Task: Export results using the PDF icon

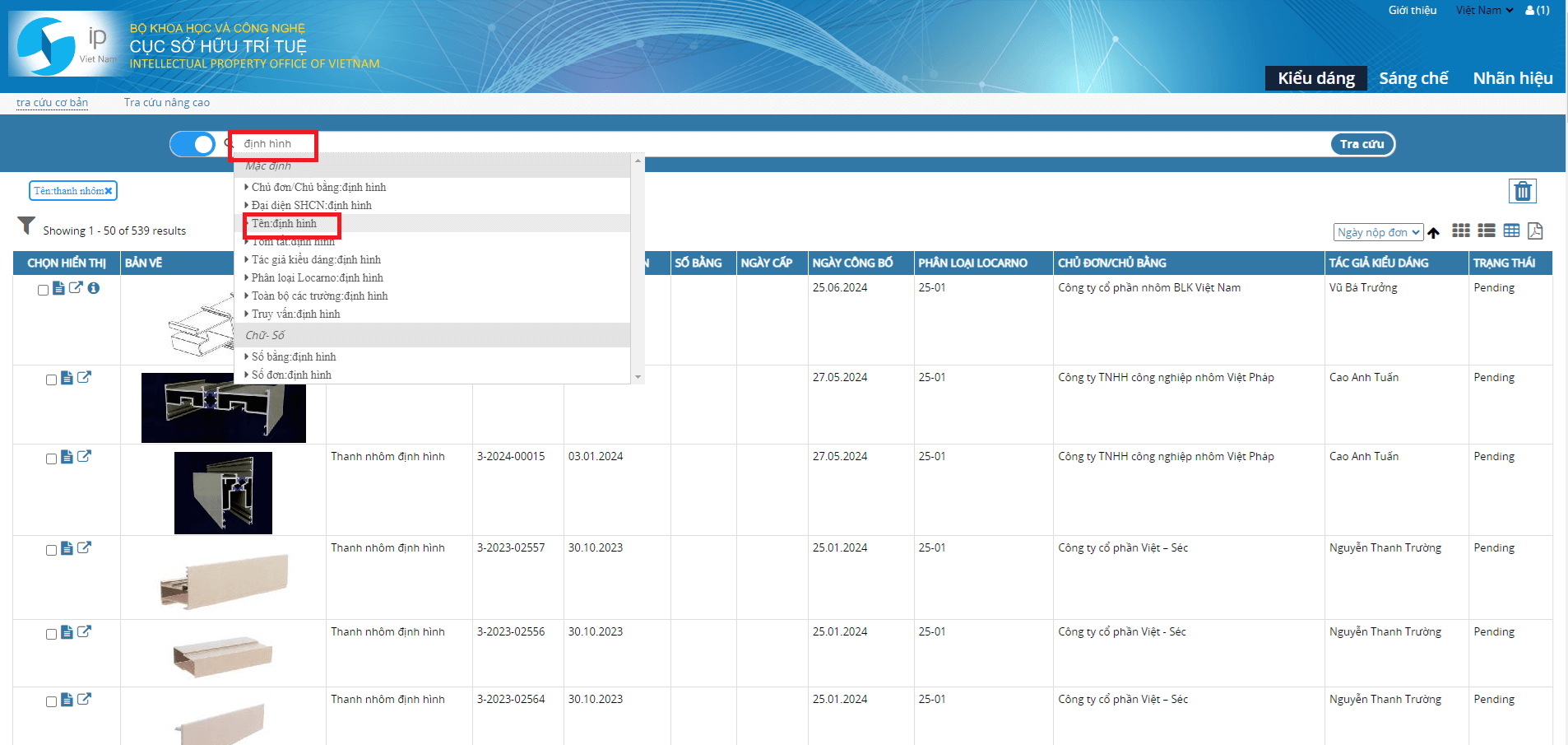Action: pos(1535,231)
